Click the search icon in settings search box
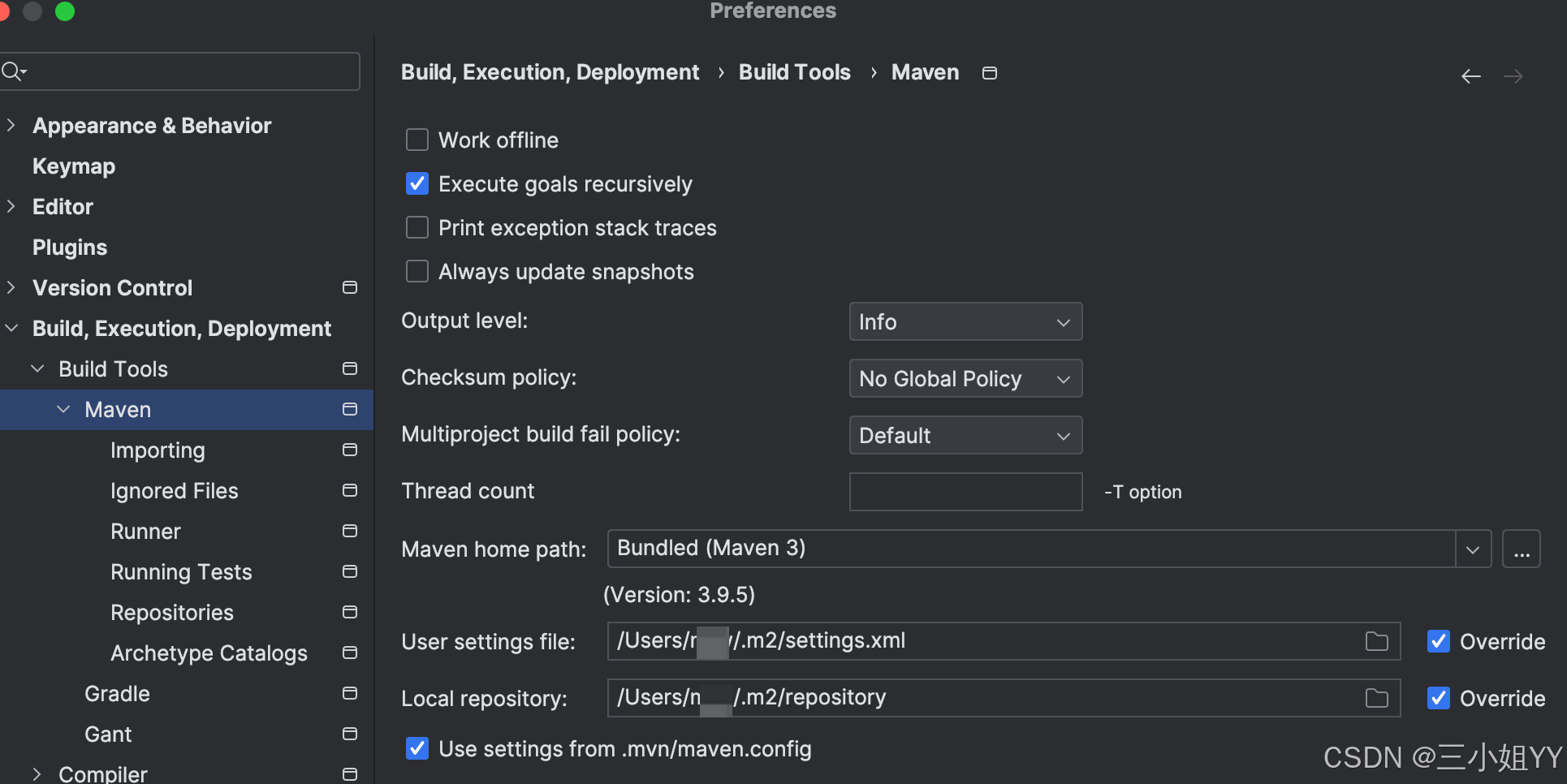This screenshot has width=1567, height=784. [x=13, y=71]
